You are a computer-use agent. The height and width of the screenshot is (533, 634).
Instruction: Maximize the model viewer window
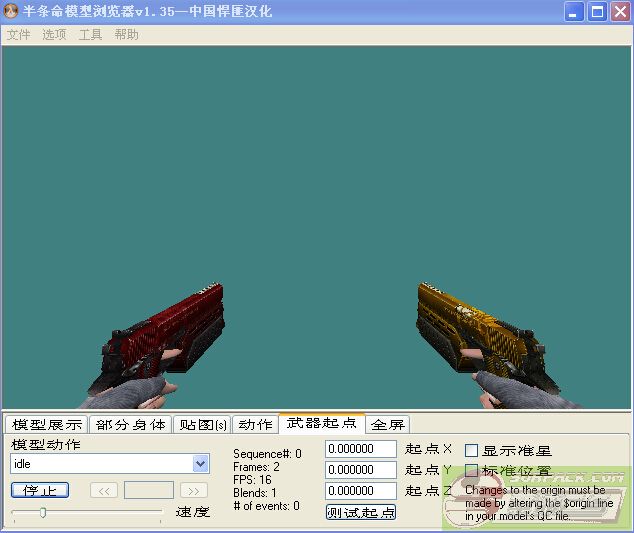tap(597, 12)
